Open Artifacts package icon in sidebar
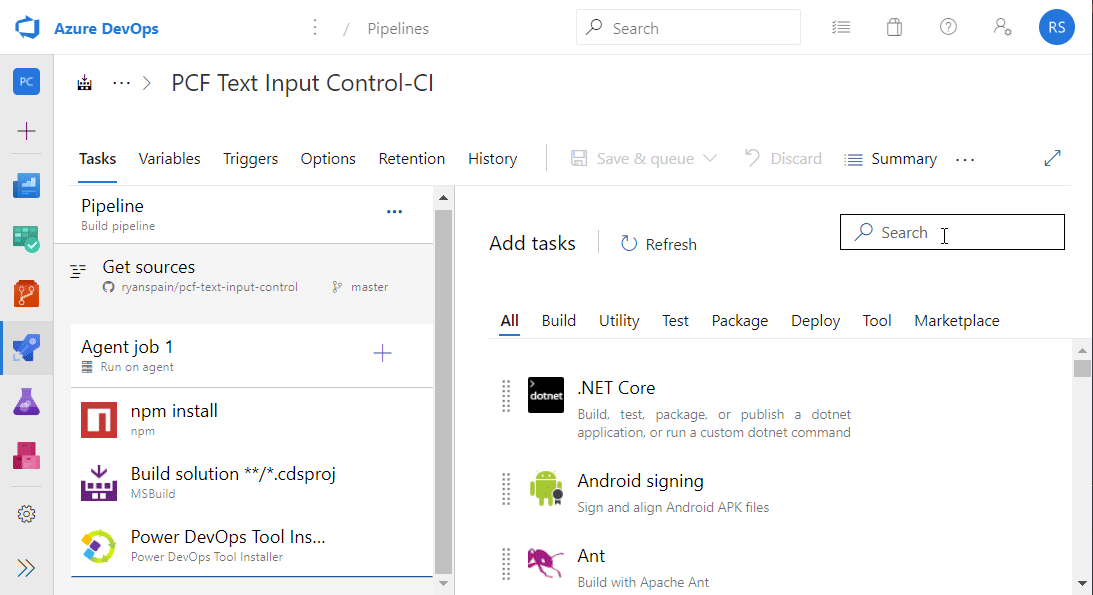 (26, 456)
